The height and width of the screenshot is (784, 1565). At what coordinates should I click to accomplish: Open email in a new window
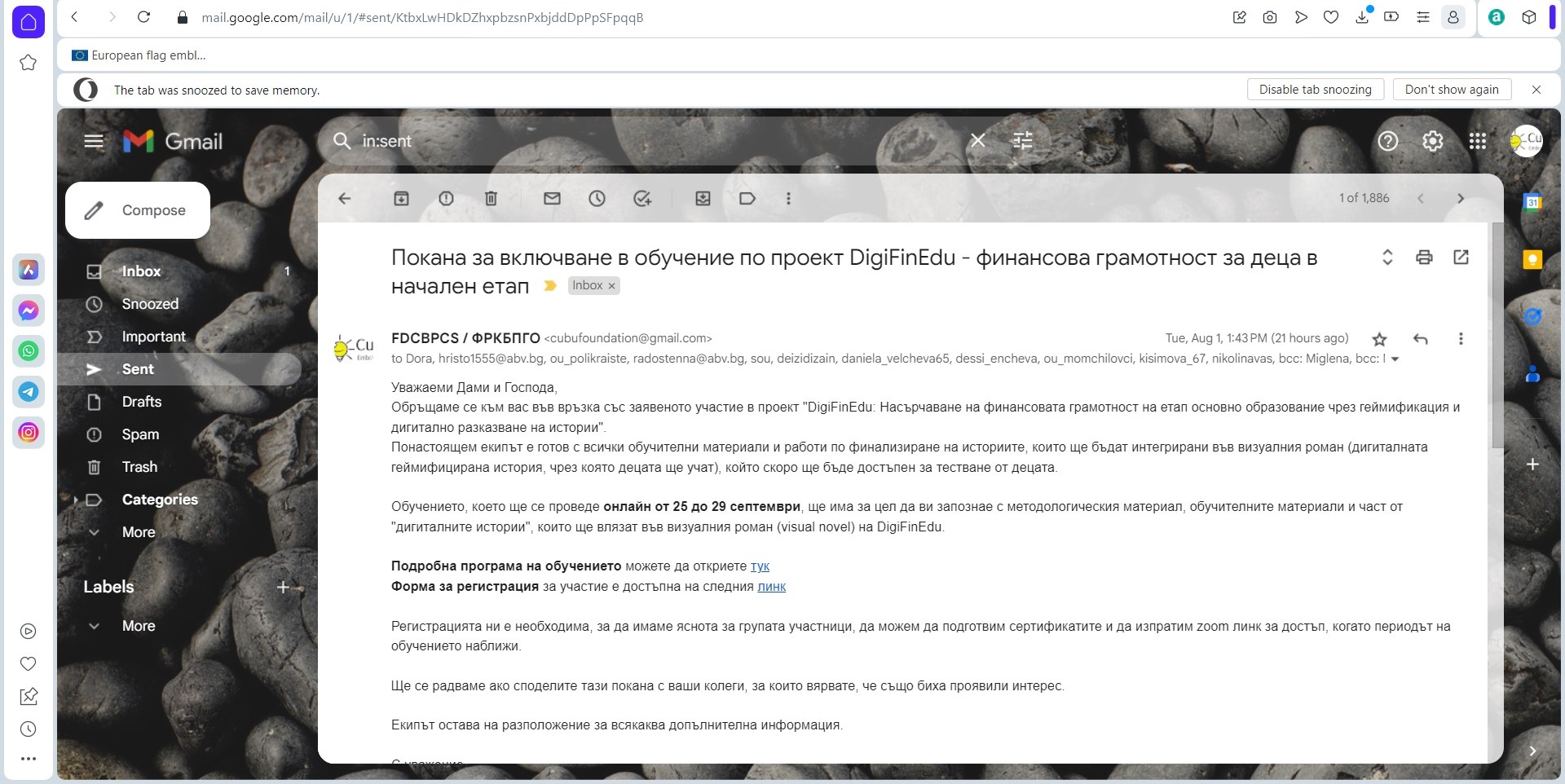click(x=1461, y=258)
